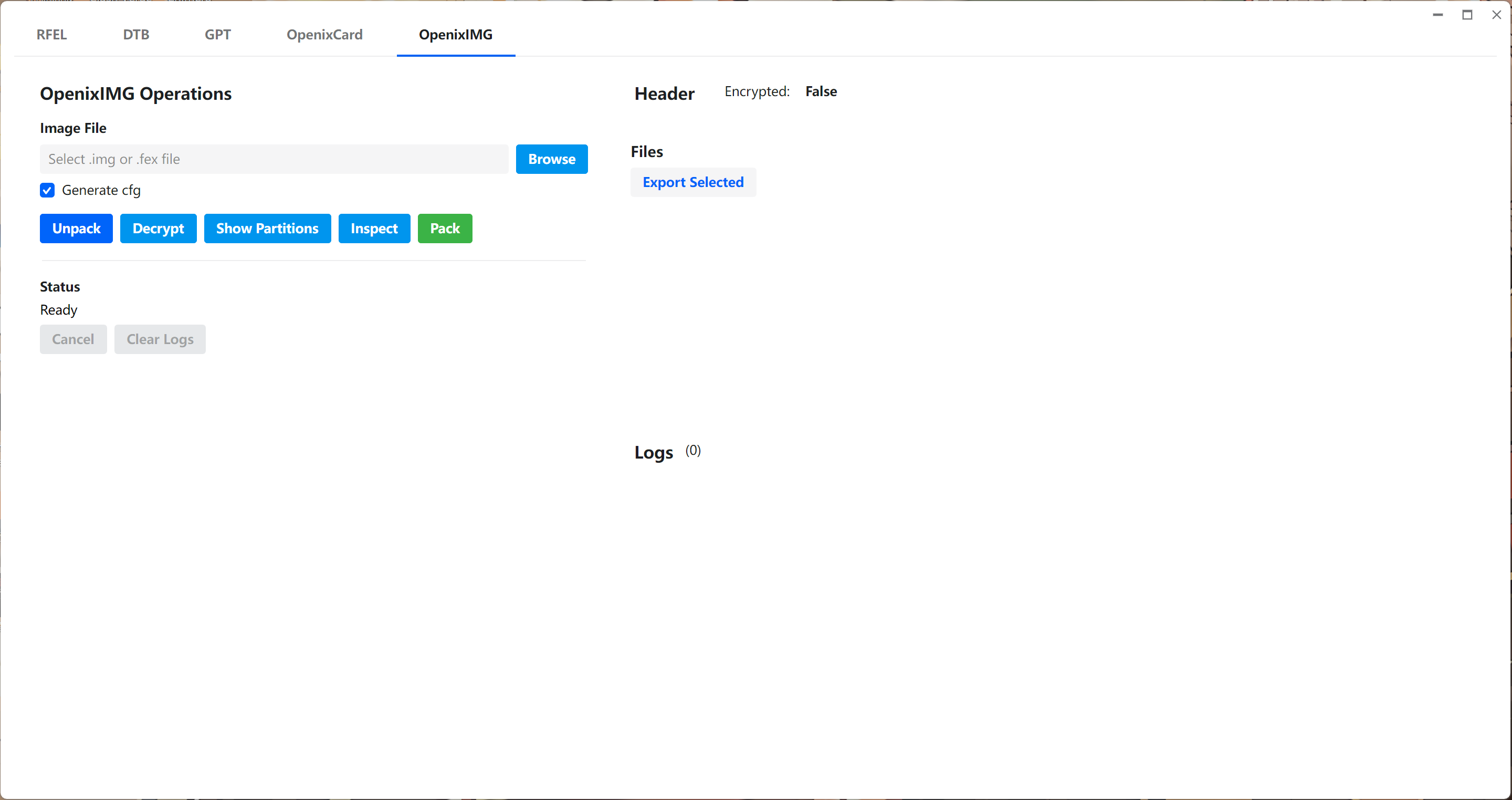Image resolution: width=1512 pixels, height=800 pixels.
Task: Click the green Pack button
Action: tap(444, 228)
